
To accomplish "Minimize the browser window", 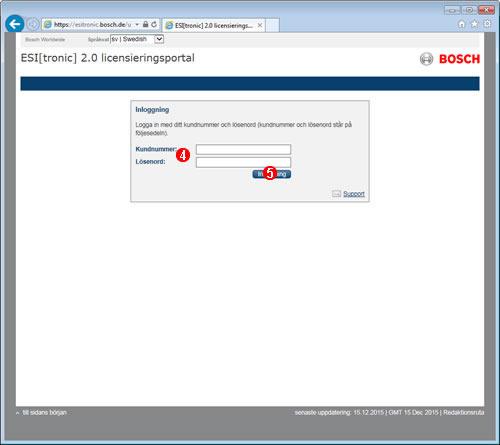I will tap(452, 10).
